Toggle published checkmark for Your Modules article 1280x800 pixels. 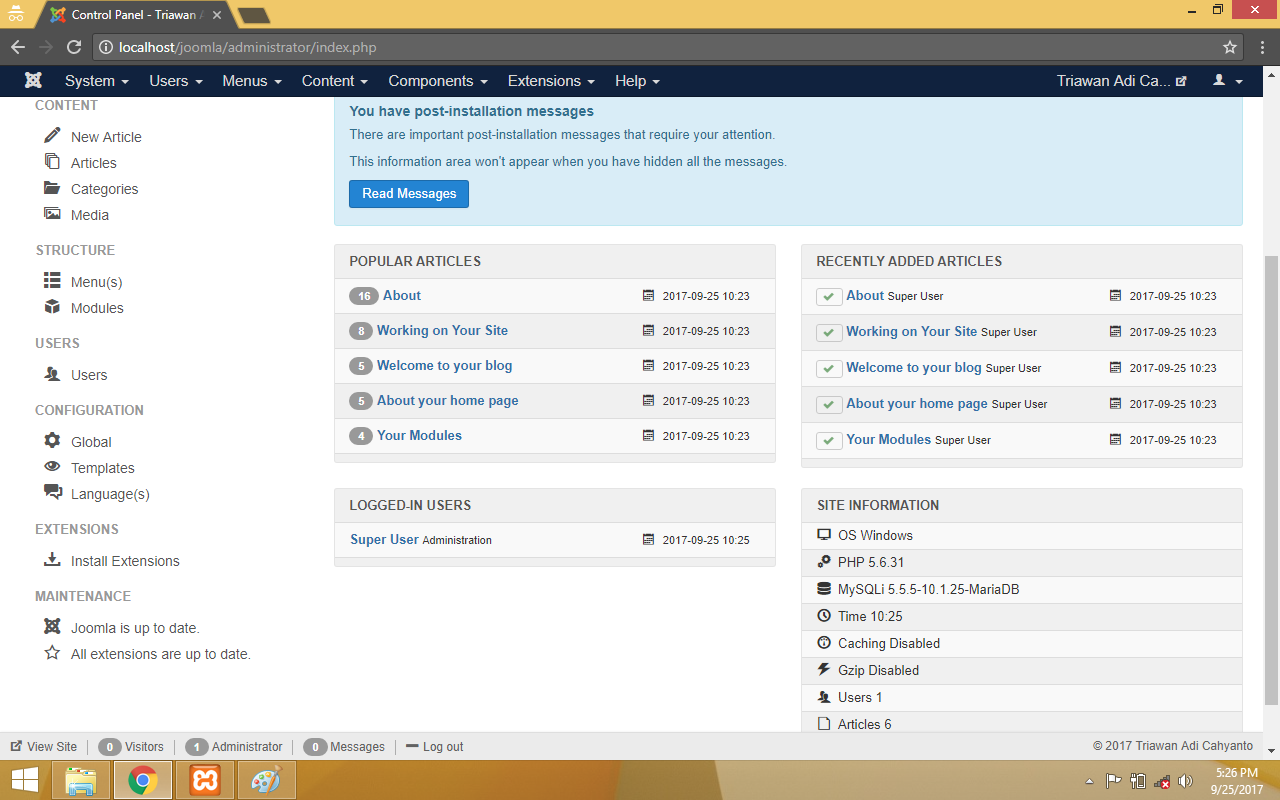tap(829, 440)
